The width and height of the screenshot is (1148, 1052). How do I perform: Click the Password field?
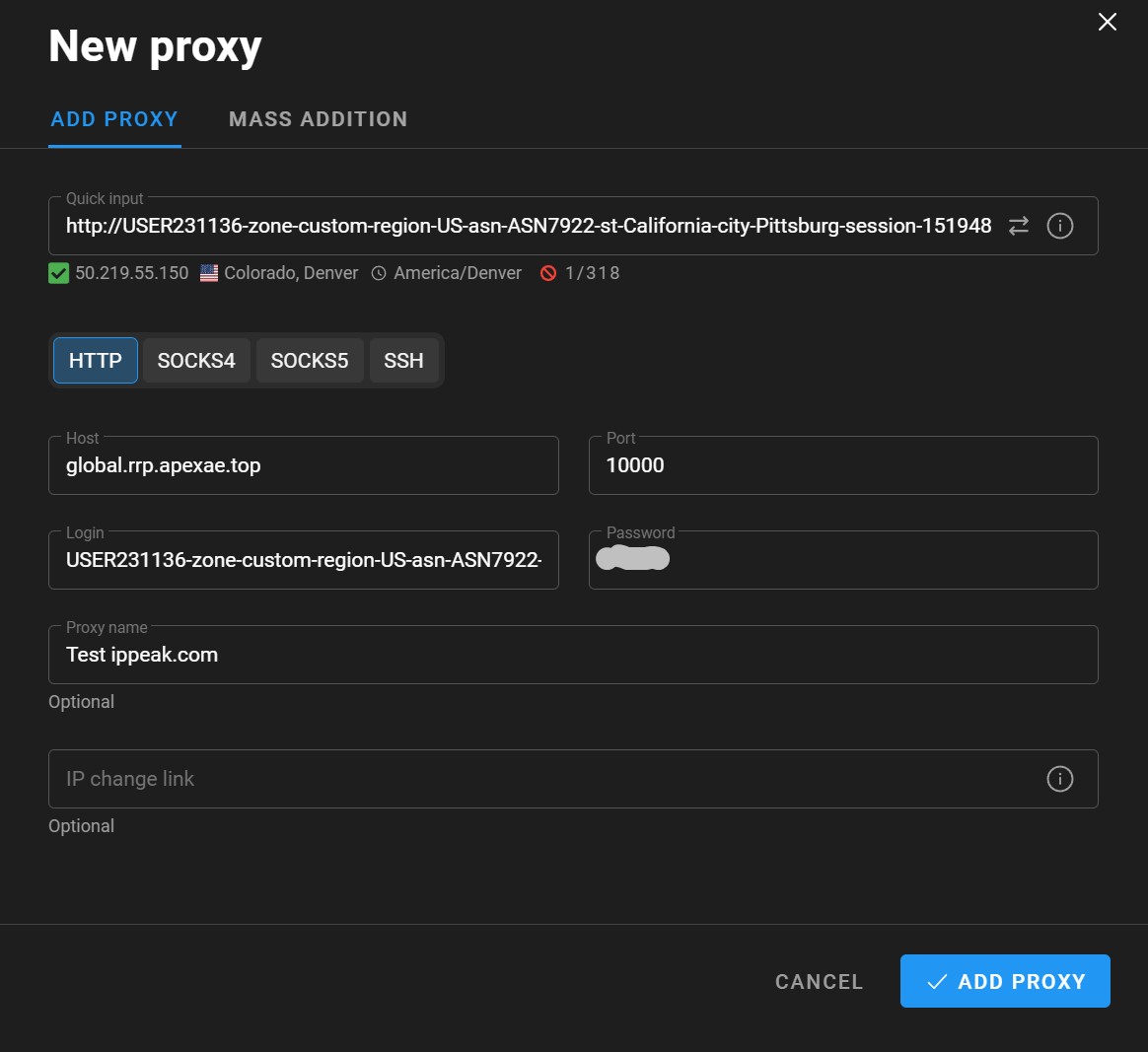click(842, 560)
